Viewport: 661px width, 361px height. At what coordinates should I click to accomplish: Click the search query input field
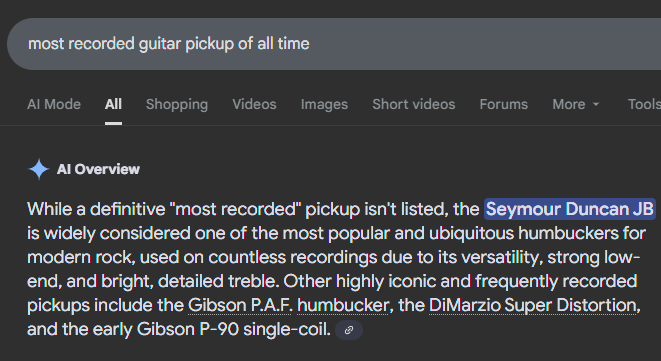coord(334,44)
